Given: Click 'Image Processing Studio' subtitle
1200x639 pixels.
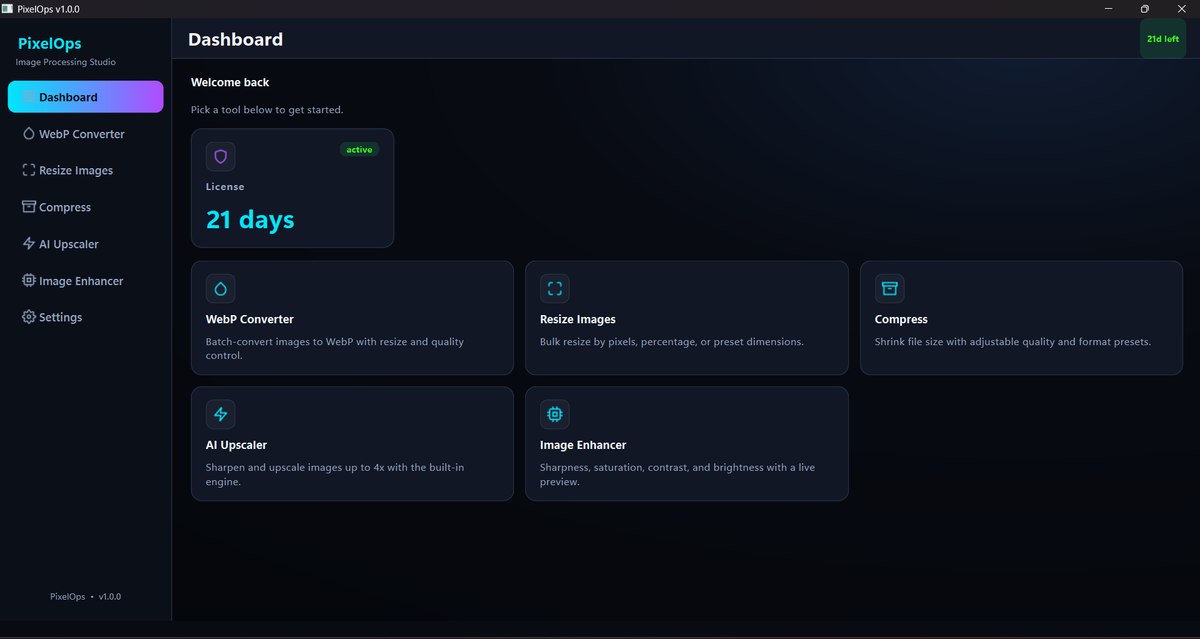Looking at the screenshot, I should 66,62.
